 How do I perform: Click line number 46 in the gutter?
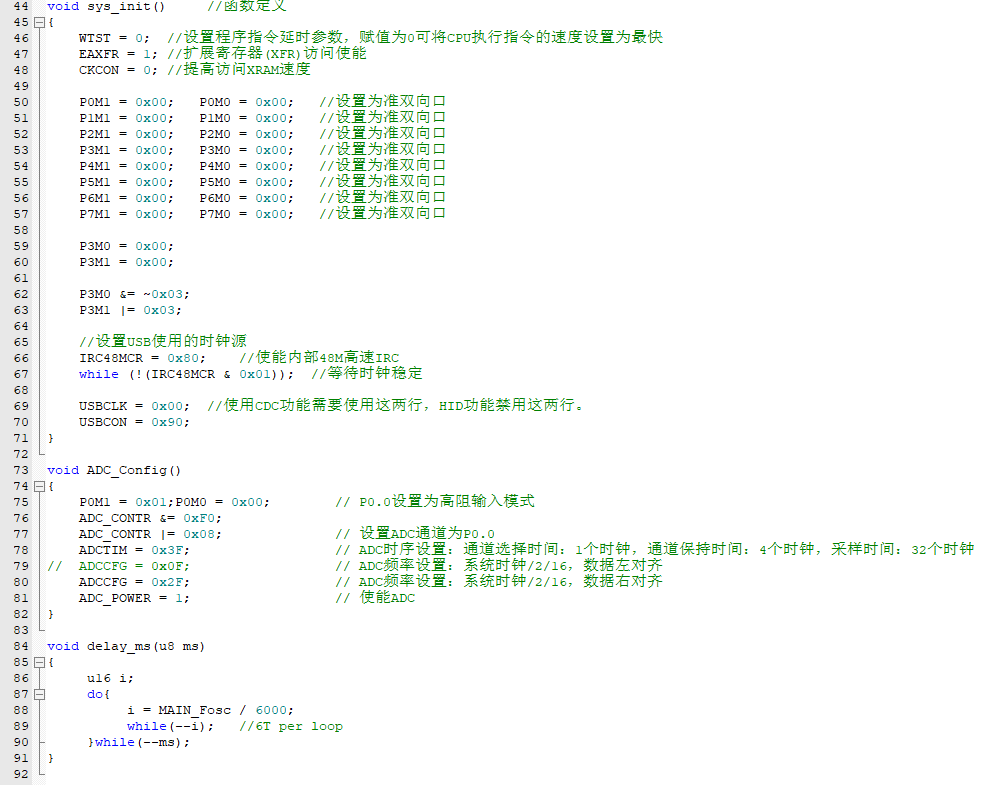(x=21, y=38)
